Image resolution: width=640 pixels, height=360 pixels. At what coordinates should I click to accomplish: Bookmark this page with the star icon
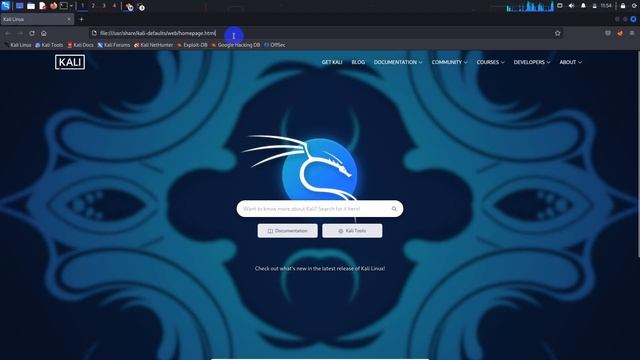click(x=558, y=33)
